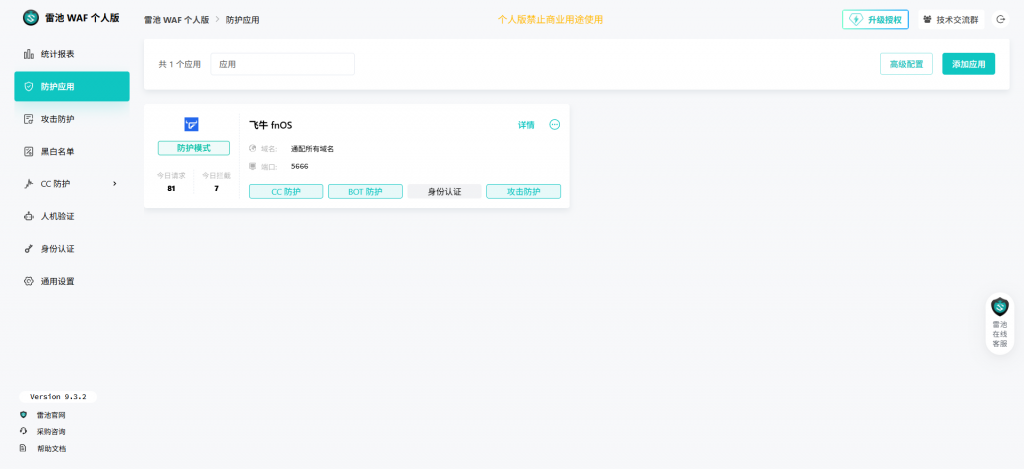This screenshot has width=1024, height=469.
Task: Click the 飞牛 fnOS application logo
Action: [x=192, y=124]
